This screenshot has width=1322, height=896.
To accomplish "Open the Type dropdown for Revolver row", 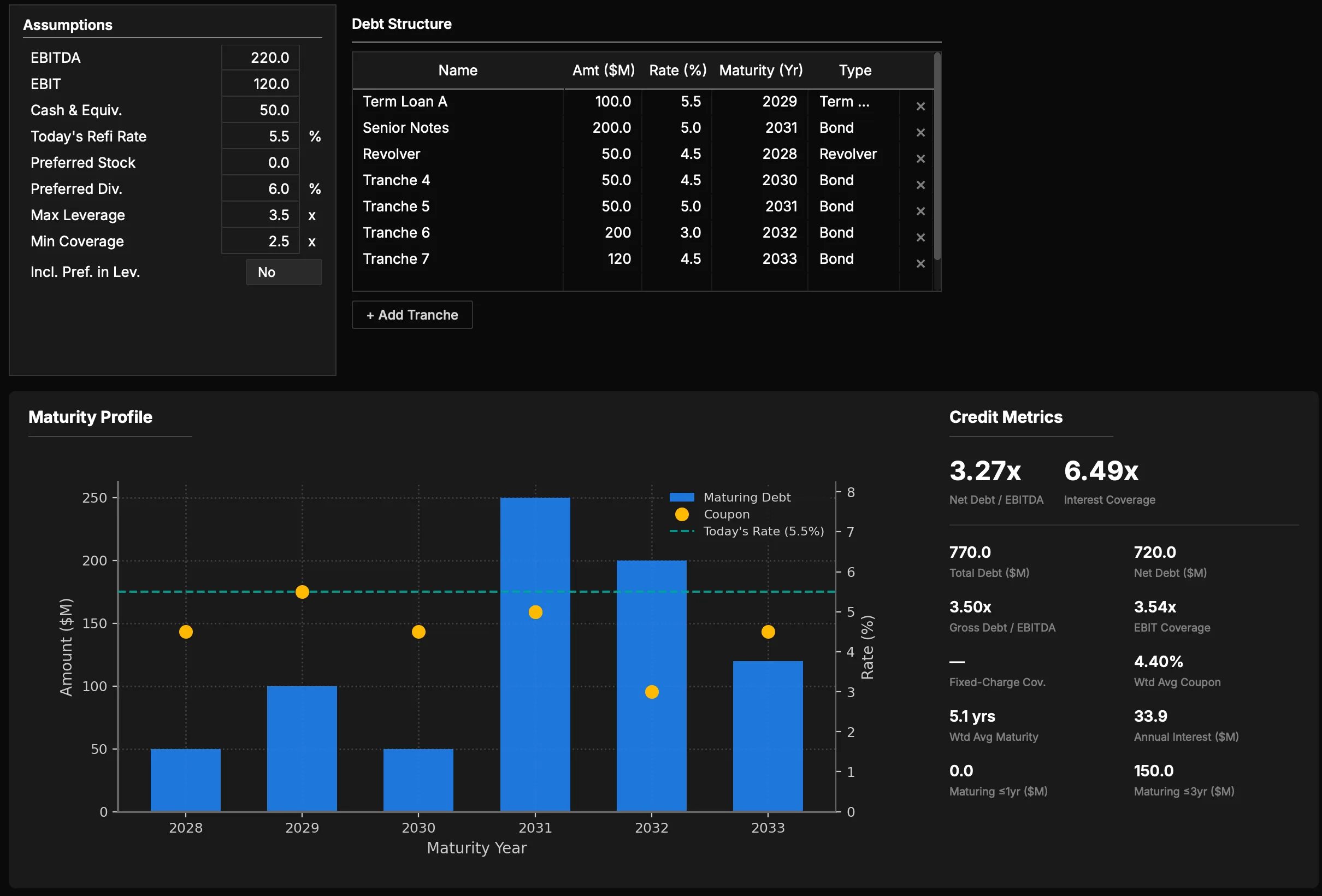I will pyautogui.click(x=853, y=154).
